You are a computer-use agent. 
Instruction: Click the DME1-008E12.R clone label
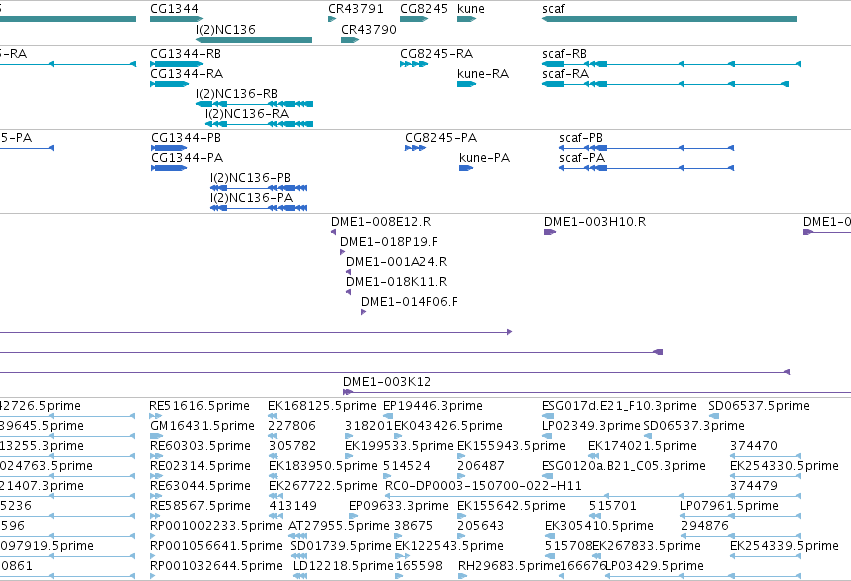click(381, 221)
